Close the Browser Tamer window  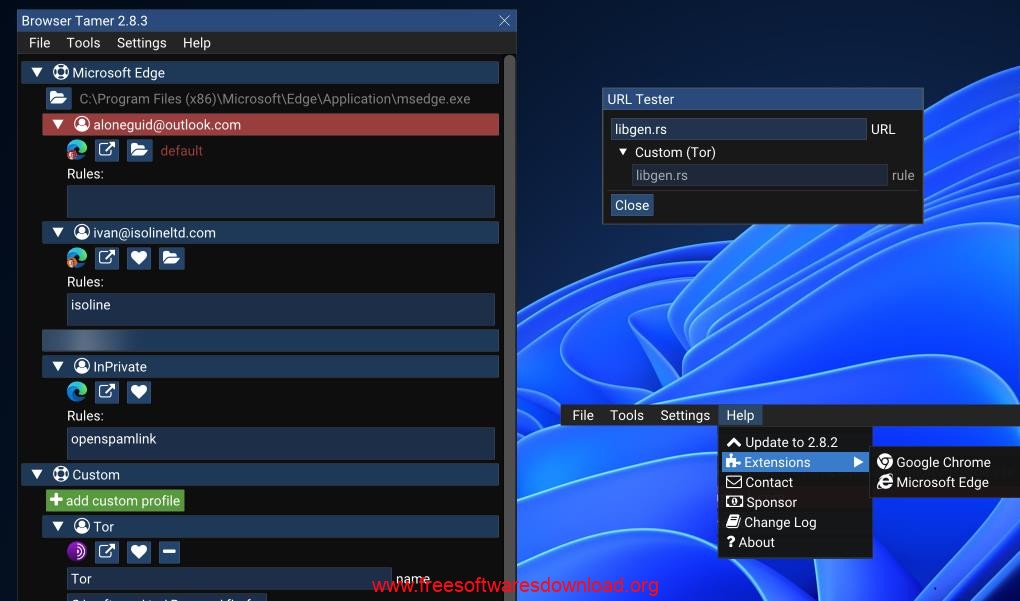click(504, 21)
